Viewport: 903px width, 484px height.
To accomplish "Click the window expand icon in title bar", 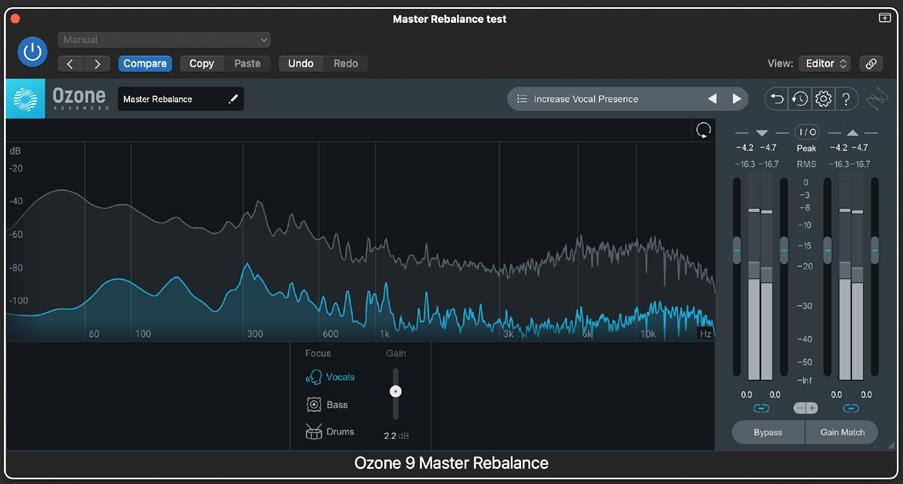I will click(x=885, y=18).
